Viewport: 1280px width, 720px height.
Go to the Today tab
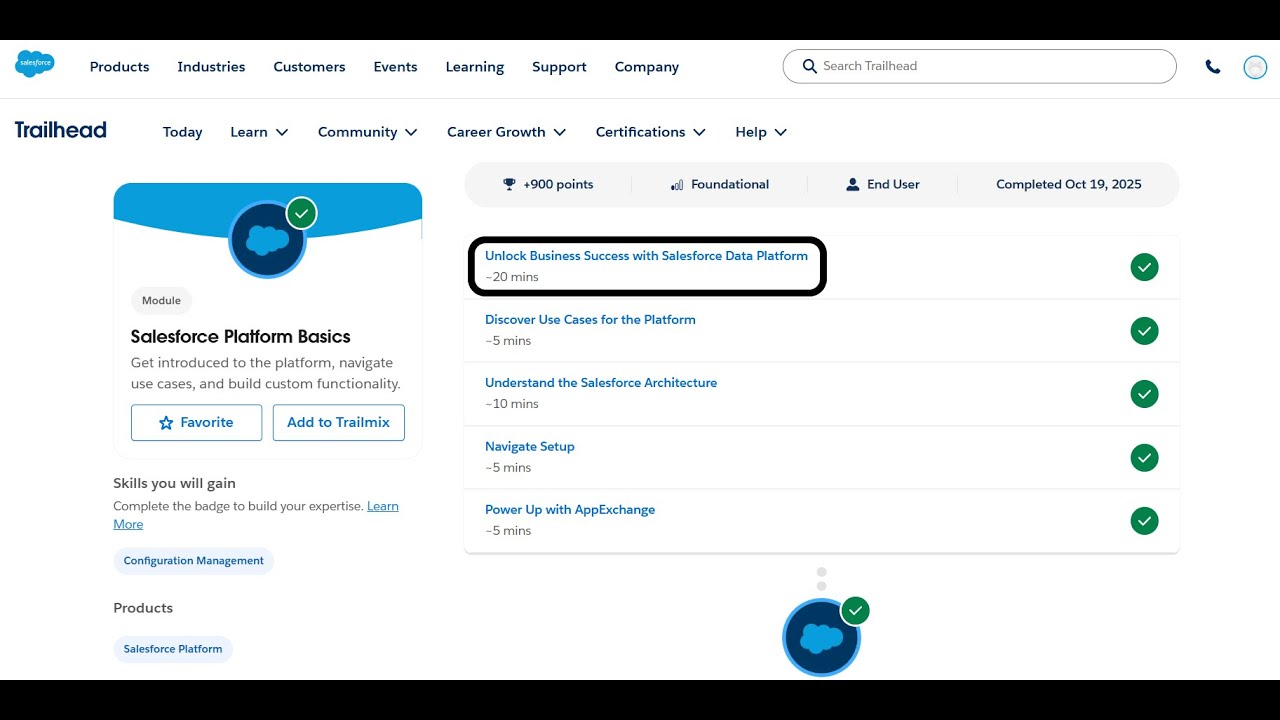pyautogui.click(x=183, y=132)
